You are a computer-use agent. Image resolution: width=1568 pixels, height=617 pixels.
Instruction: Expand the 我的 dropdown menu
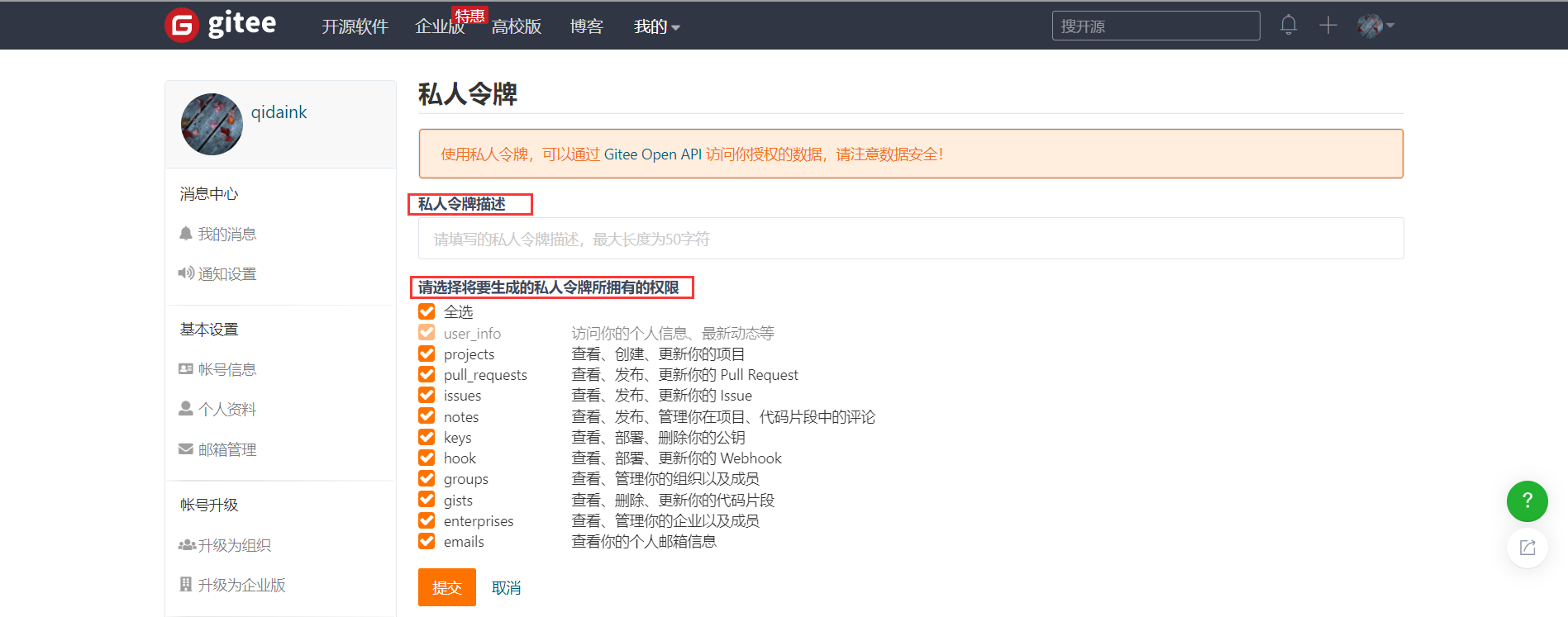coord(656,26)
